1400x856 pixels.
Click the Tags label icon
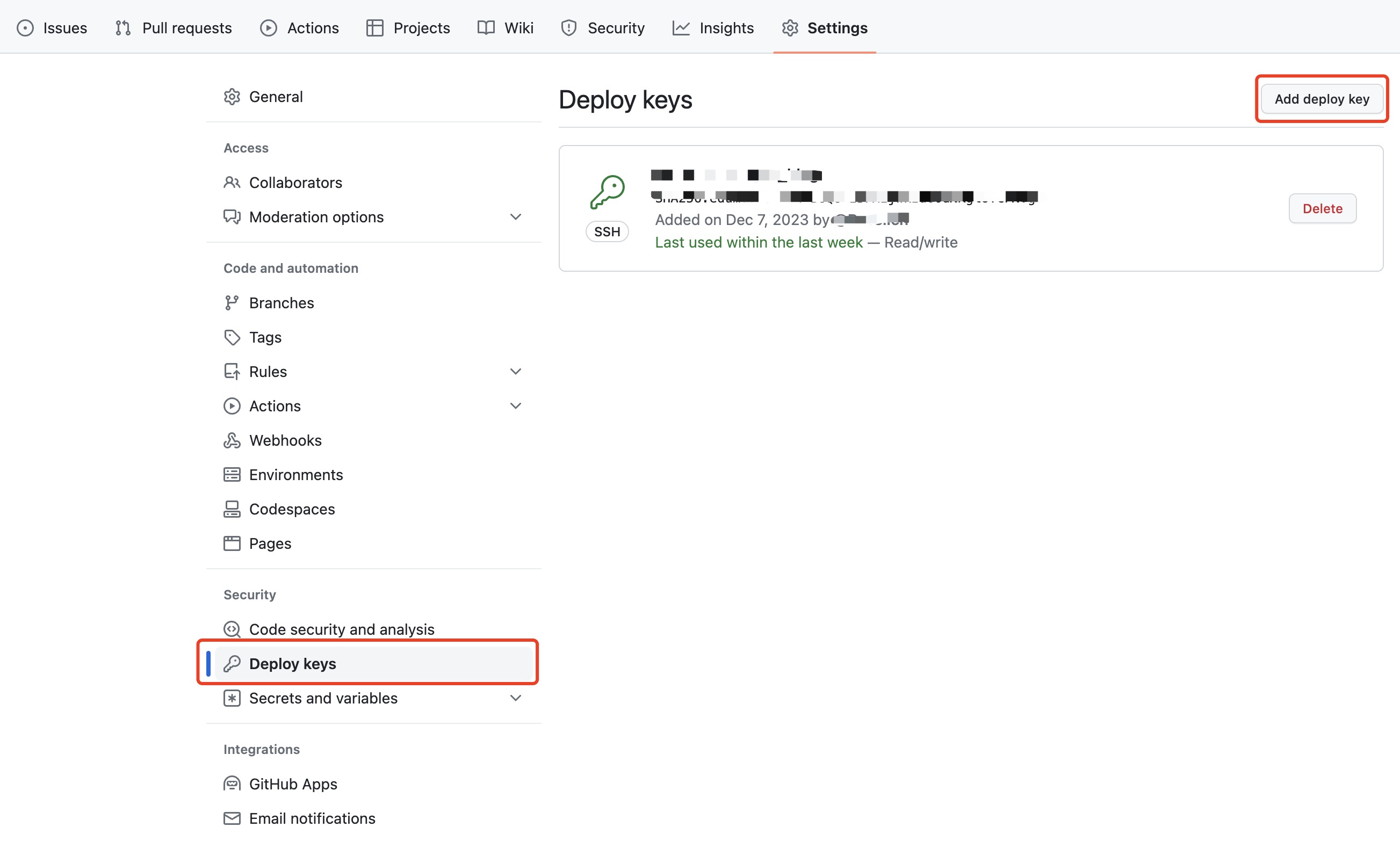[231, 337]
